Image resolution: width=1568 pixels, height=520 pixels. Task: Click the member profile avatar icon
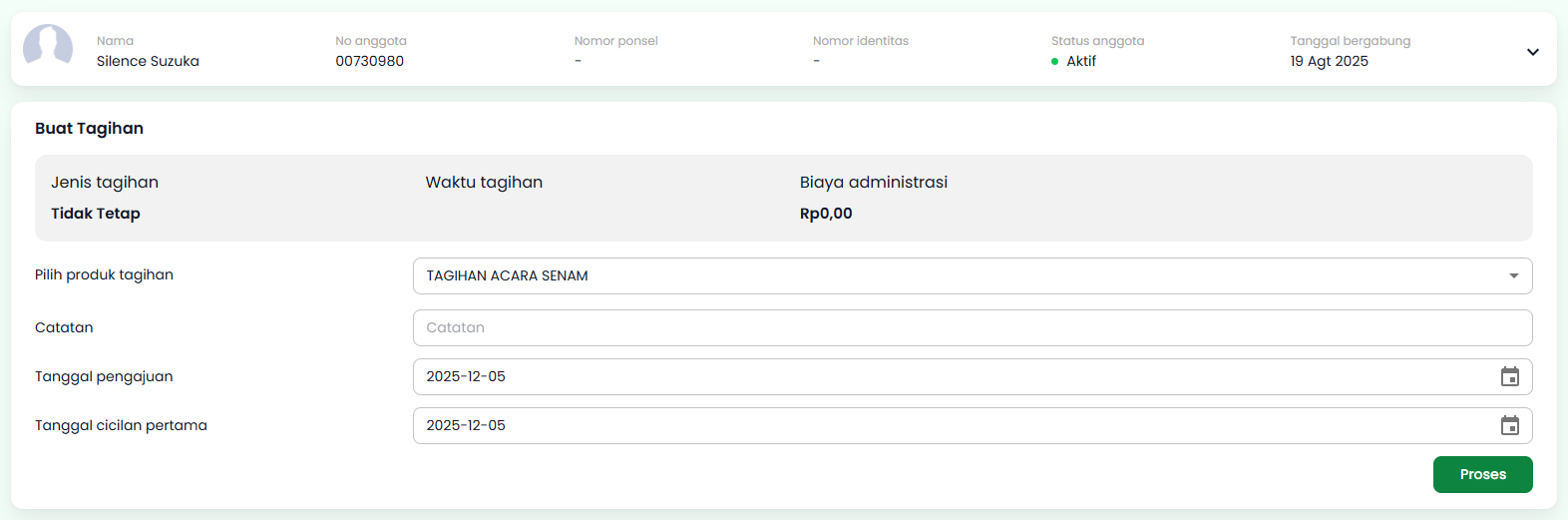point(48,46)
